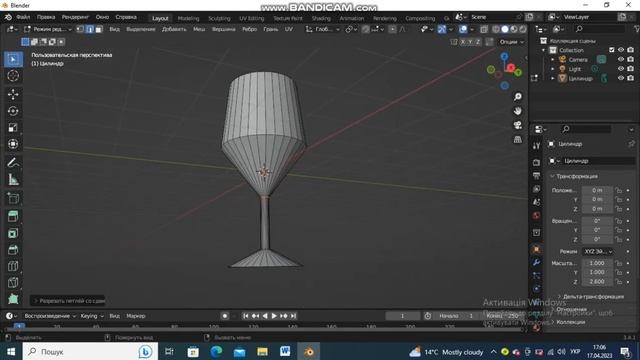
Task: Open the Render properties tab
Action: (x=536, y=162)
